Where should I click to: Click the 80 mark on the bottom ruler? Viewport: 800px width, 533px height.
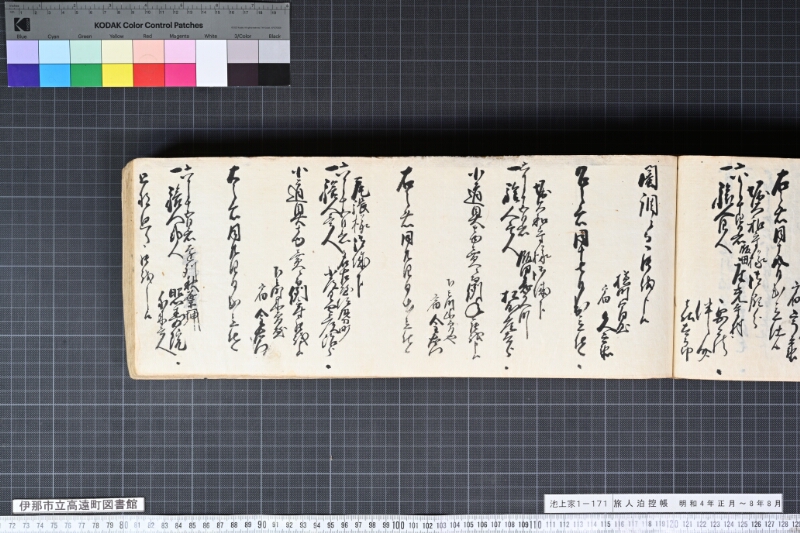pyautogui.click(x=123, y=525)
